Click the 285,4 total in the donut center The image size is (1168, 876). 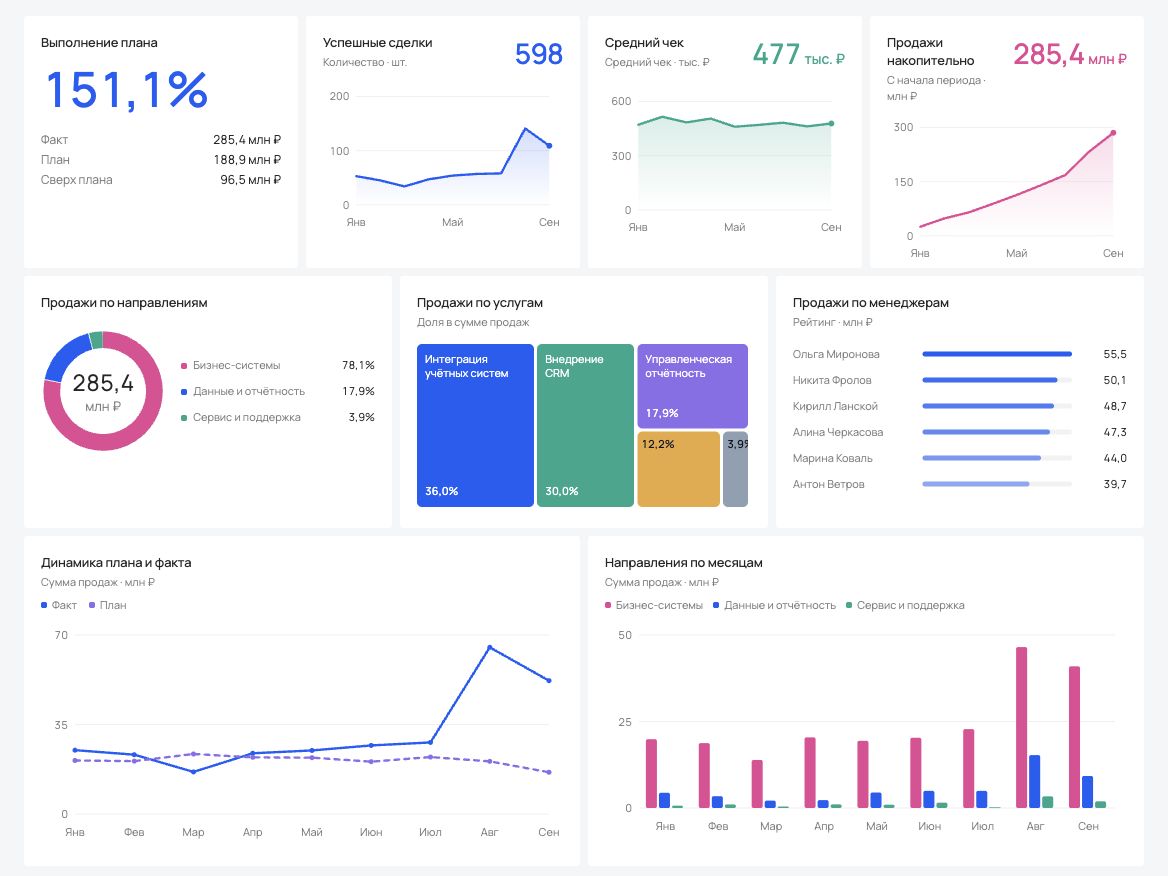pyautogui.click(x=103, y=383)
